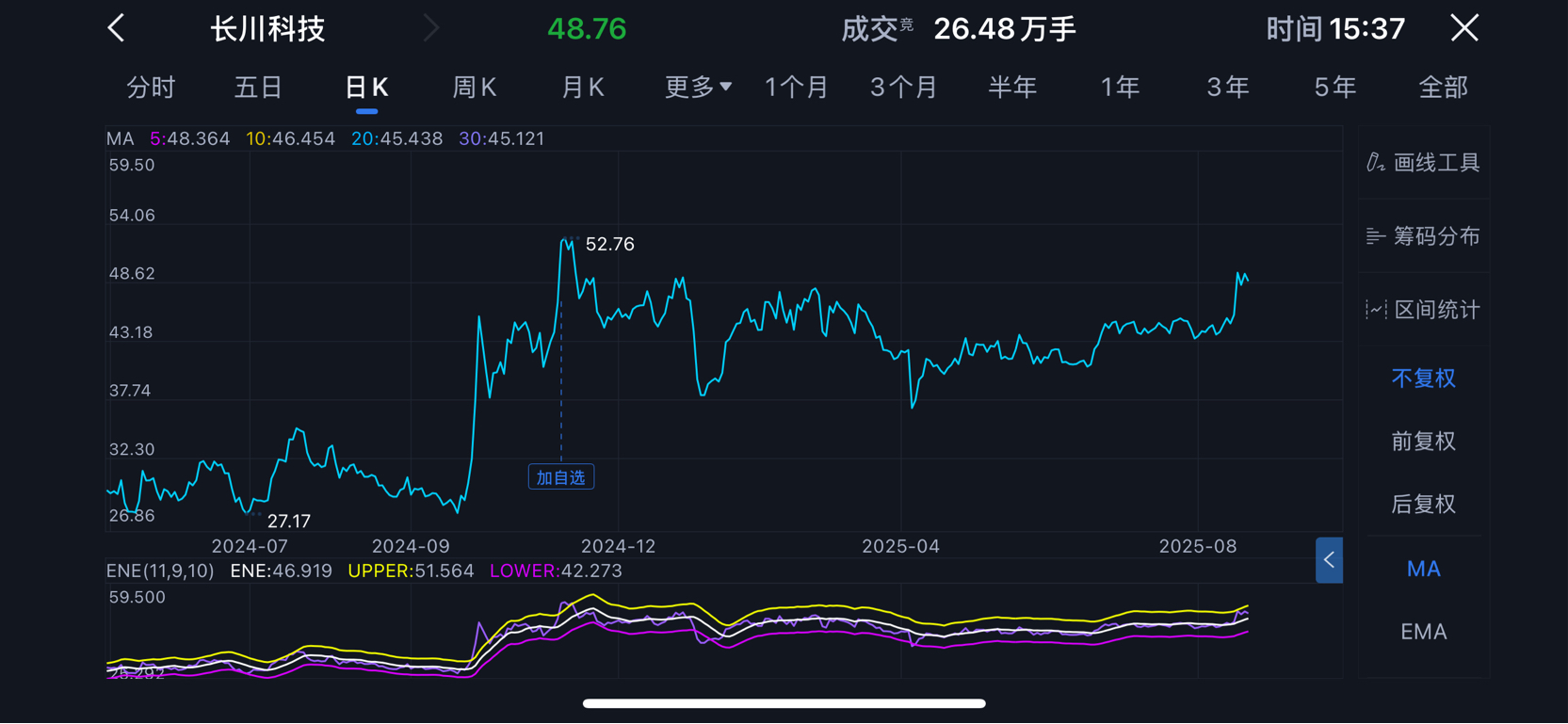Viewport: 1568px width, 724px height.
Task: Open 筹码分布 chip distribution
Action: tap(1423, 236)
